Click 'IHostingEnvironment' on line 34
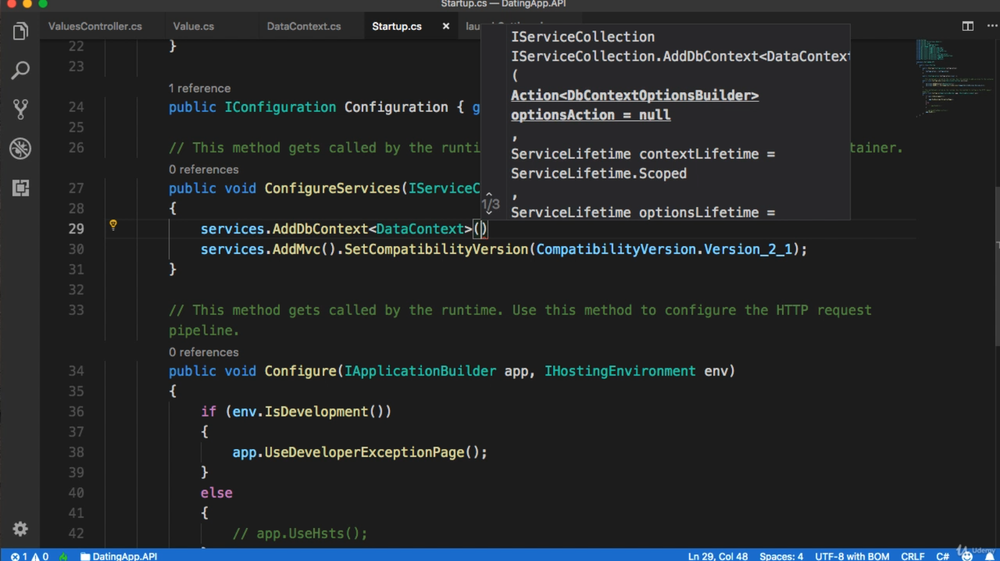 [620, 371]
